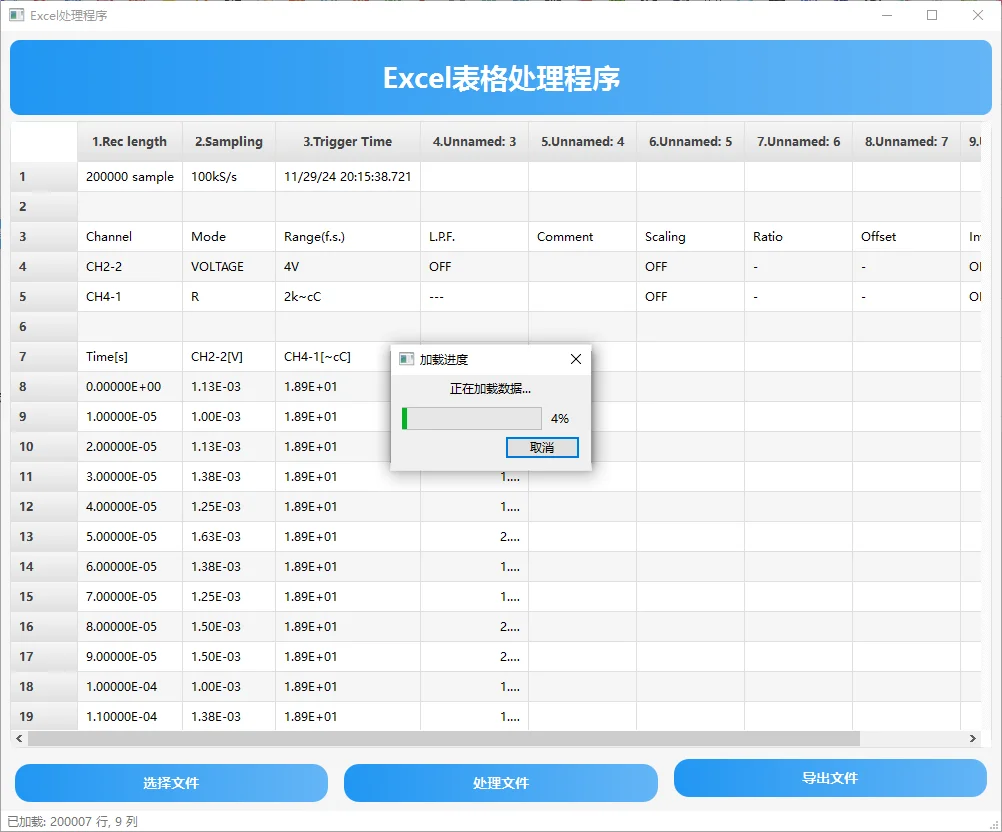The height and width of the screenshot is (832, 1002).
Task: Click the Excel处理程序 icon in the title bar
Action: (x=17, y=15)
